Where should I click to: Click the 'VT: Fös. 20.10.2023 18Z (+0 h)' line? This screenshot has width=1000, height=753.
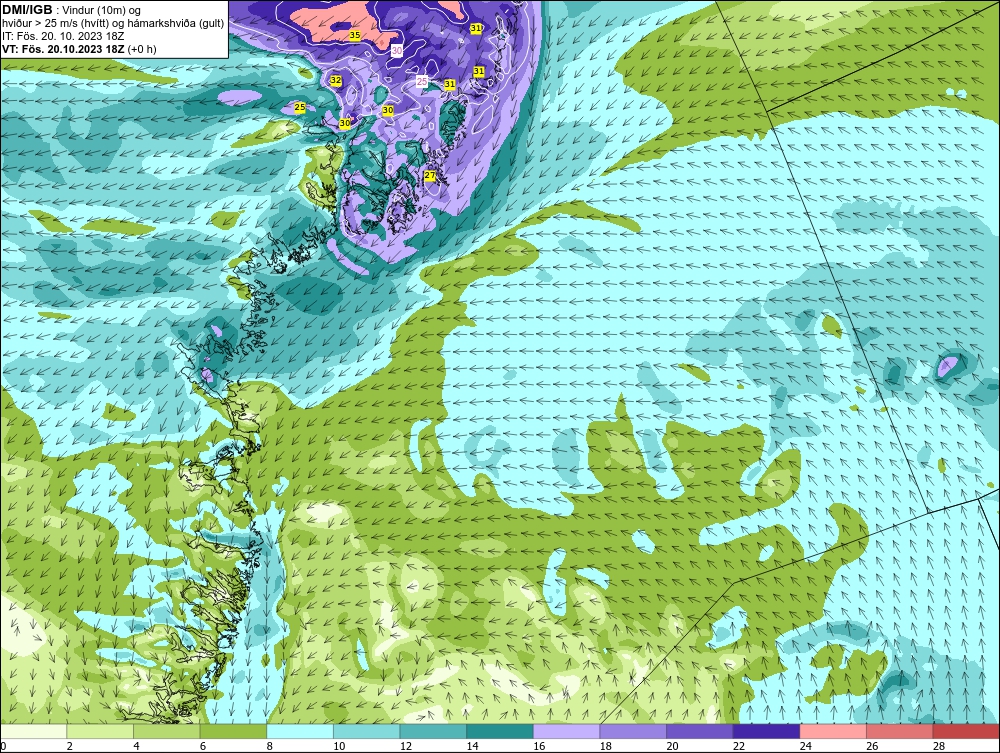coord(79,49)
